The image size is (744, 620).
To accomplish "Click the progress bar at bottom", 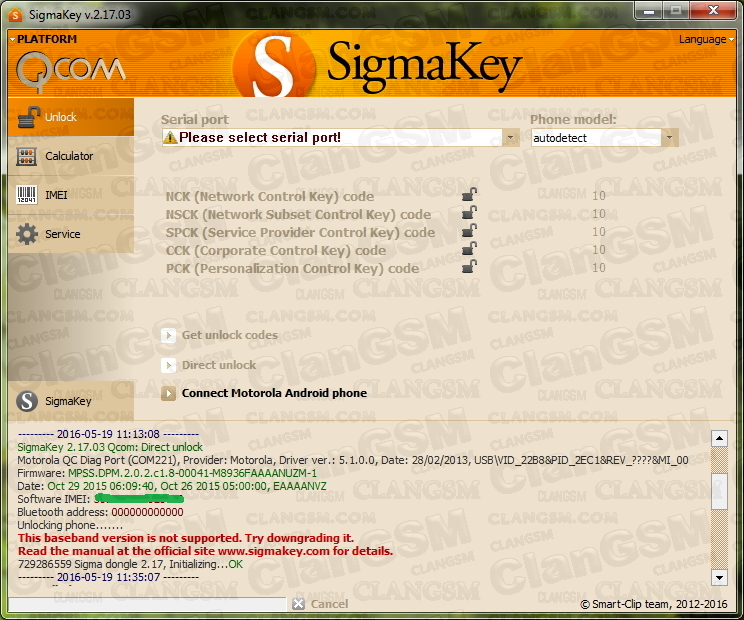I will tap(147, 604).
